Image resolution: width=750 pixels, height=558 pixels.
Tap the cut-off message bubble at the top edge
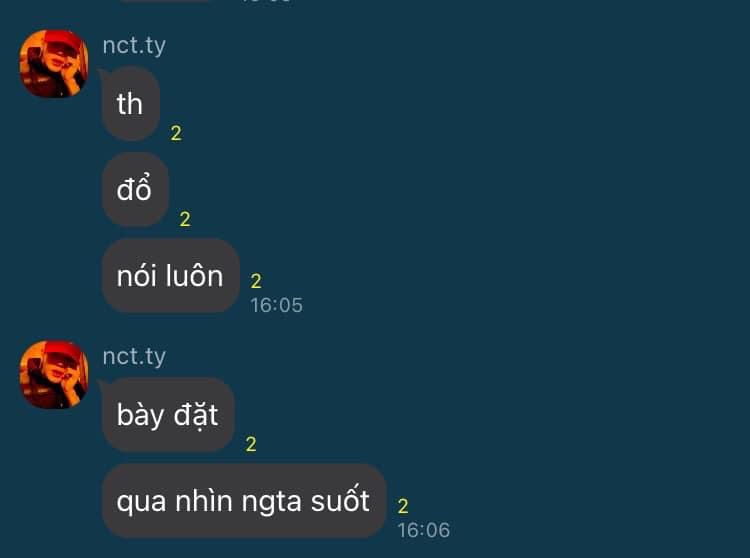coord(164,1)
